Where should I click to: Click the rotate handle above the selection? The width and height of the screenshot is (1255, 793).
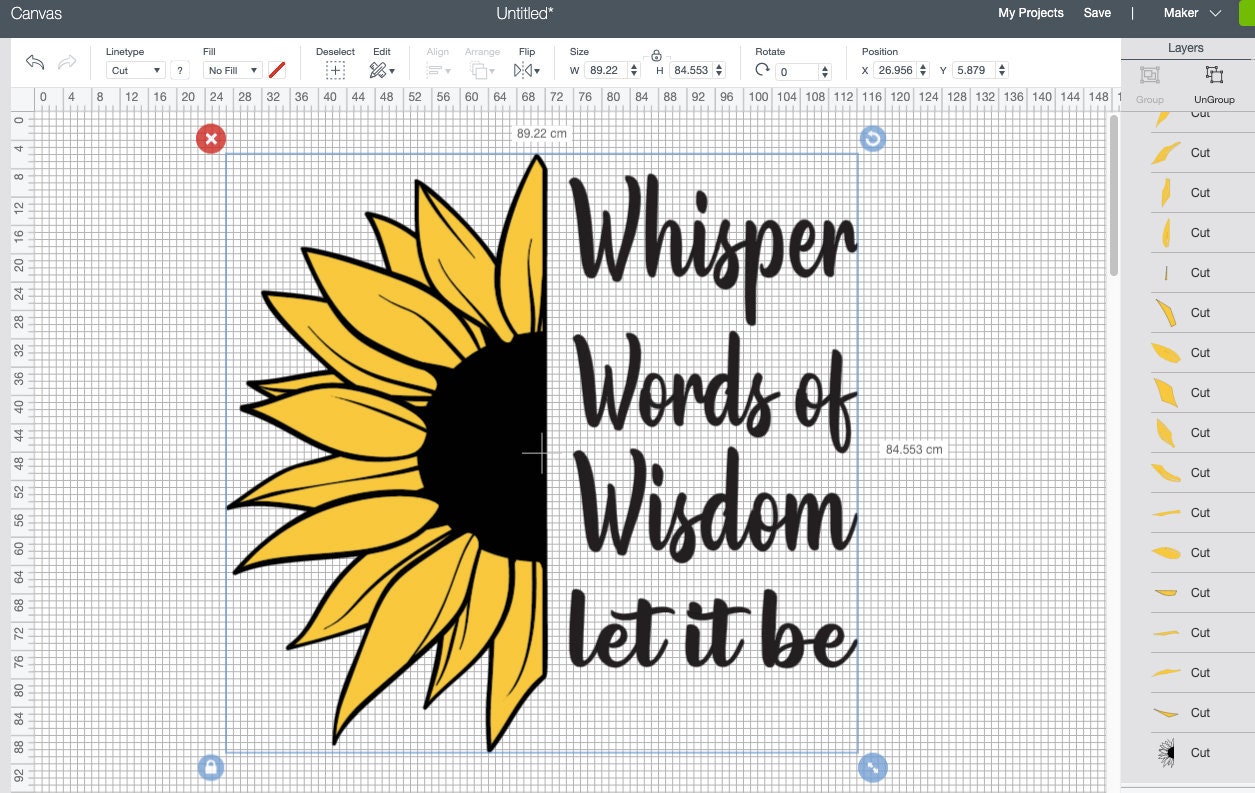(x=872, y=138)
